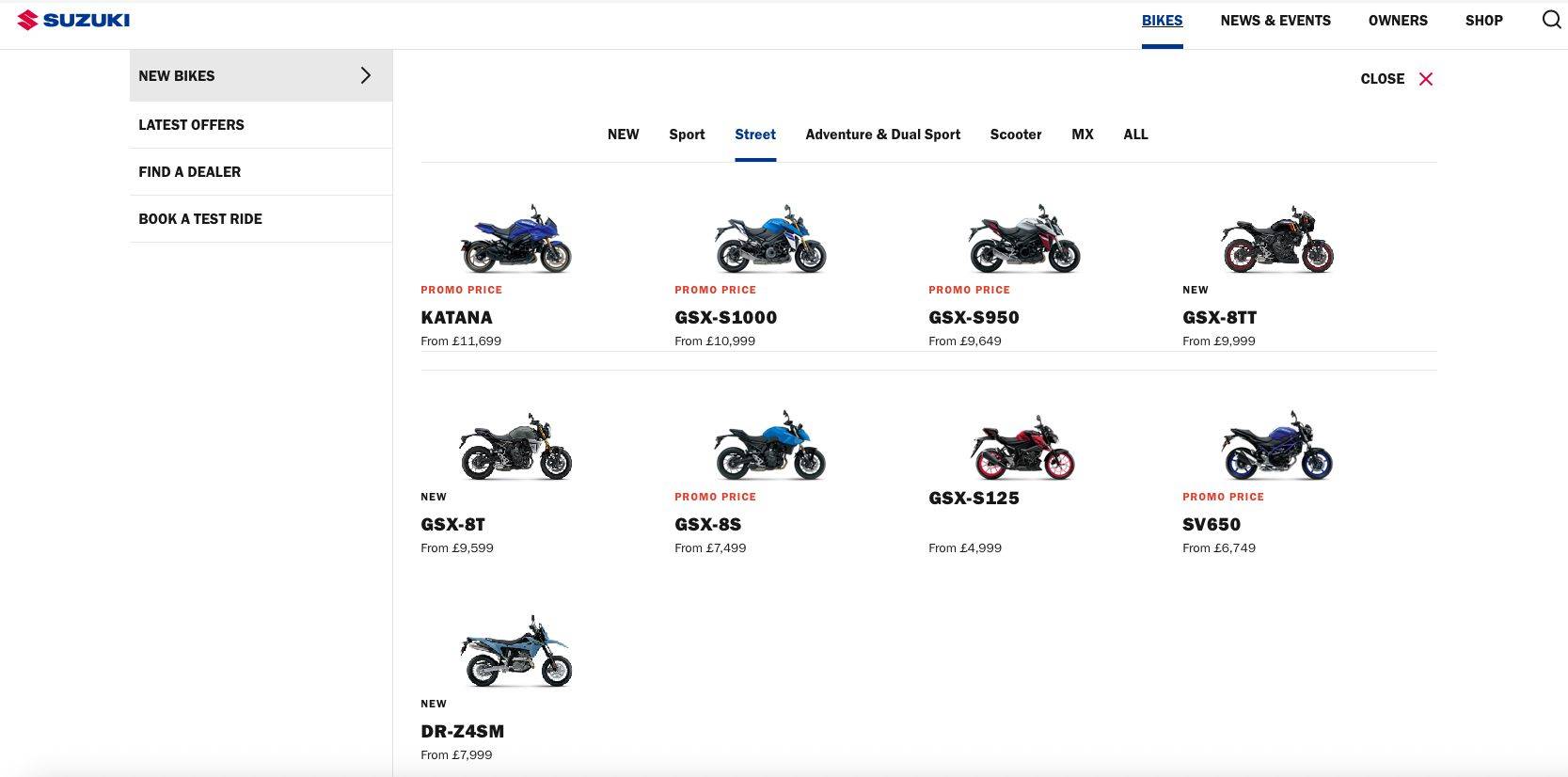The width and height of the screenshot is (1568, 777).
Task: Go to Find a Dealer
Action: (189, 172)
